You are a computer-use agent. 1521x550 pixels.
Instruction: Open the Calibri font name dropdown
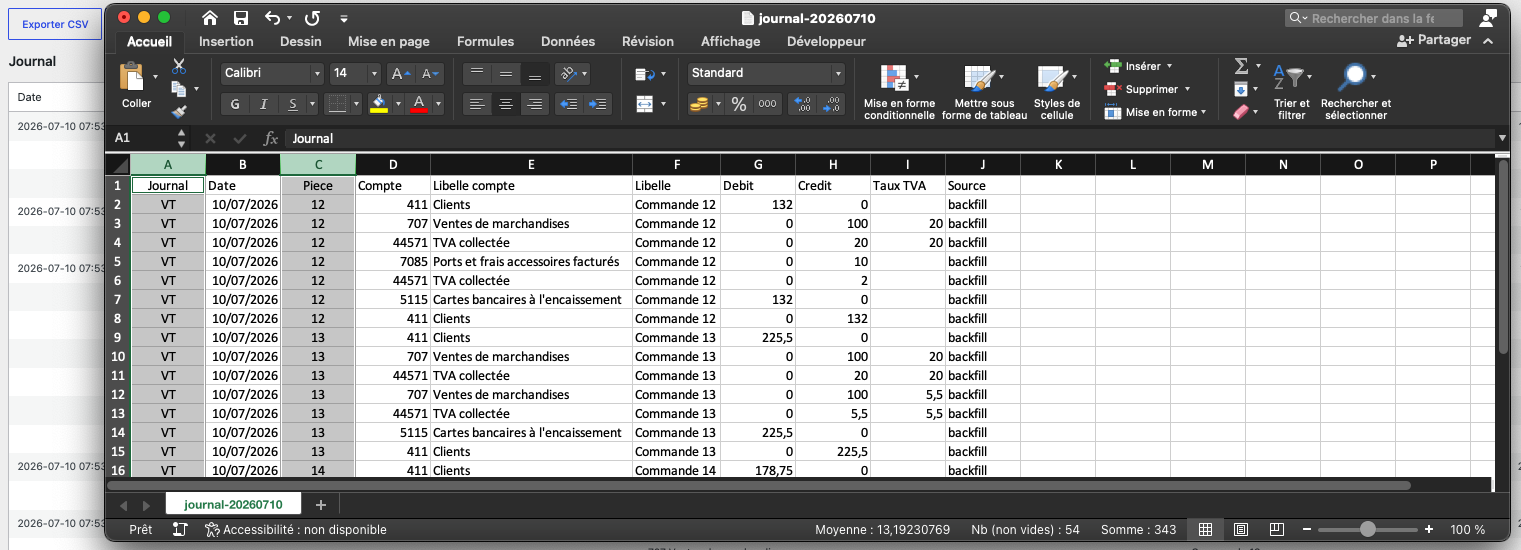tap(317, 74)
